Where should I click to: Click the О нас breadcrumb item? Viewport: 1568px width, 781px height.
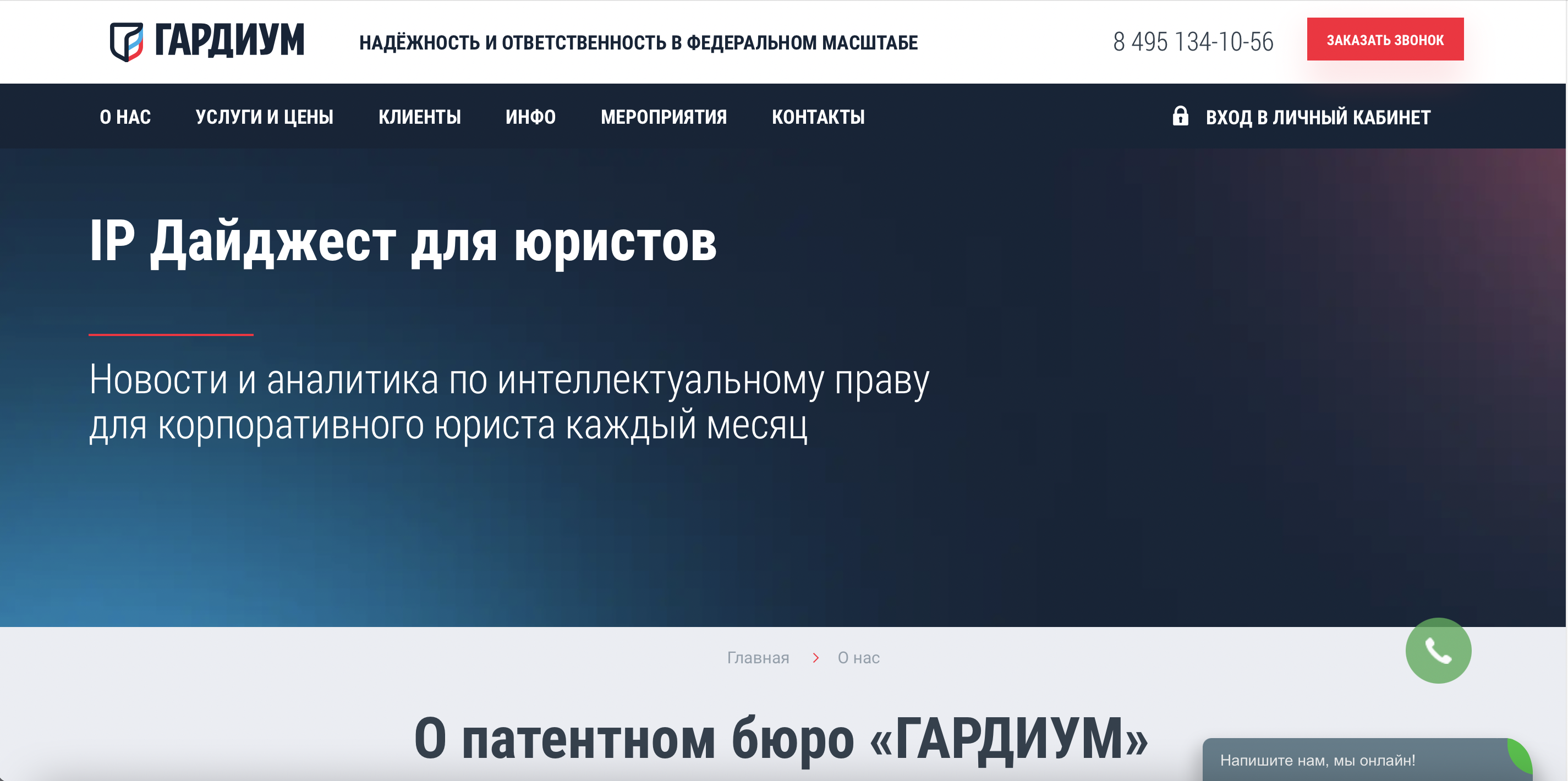pos(858,657)
